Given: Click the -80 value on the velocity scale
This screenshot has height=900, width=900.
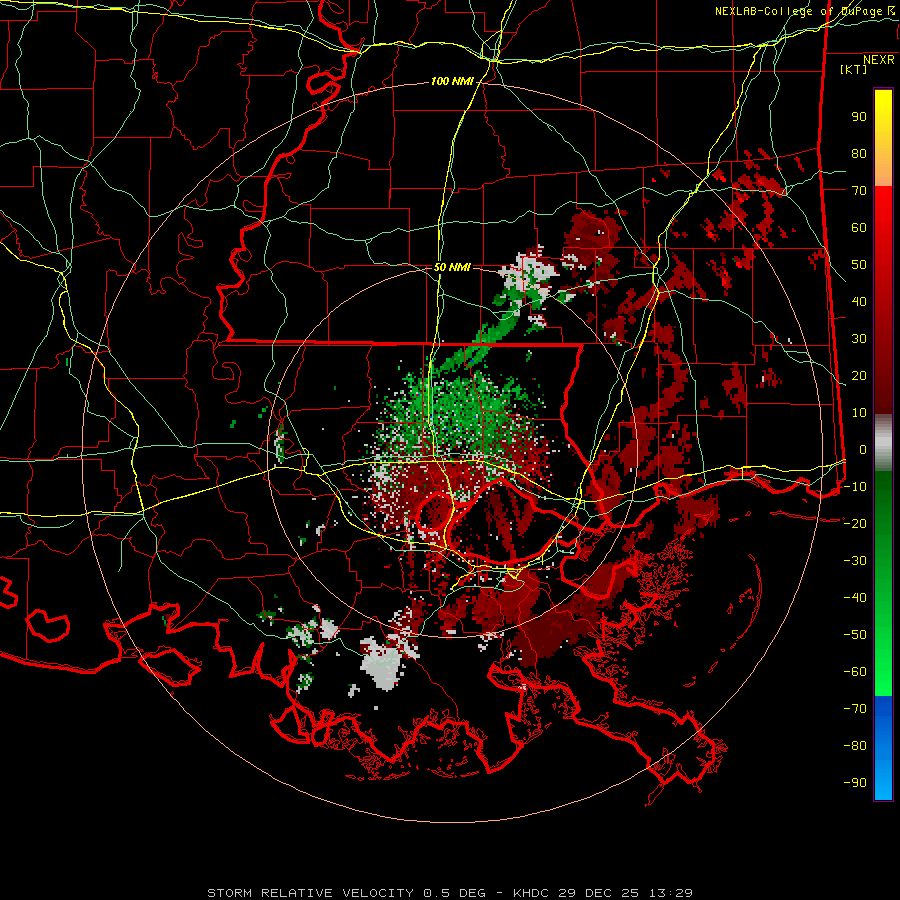Looking at the screenshot, I should 855,746.
